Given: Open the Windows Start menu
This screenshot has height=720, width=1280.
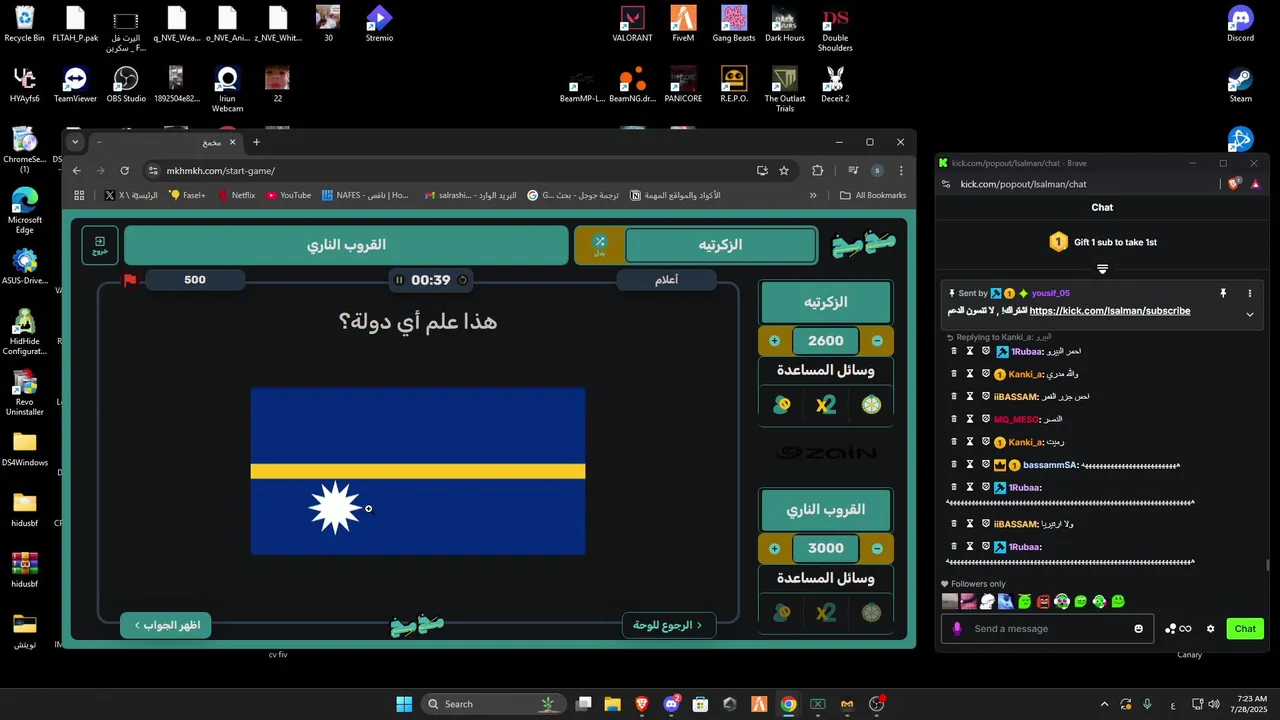Looking at the screenshot, I should tap(404, 704).
